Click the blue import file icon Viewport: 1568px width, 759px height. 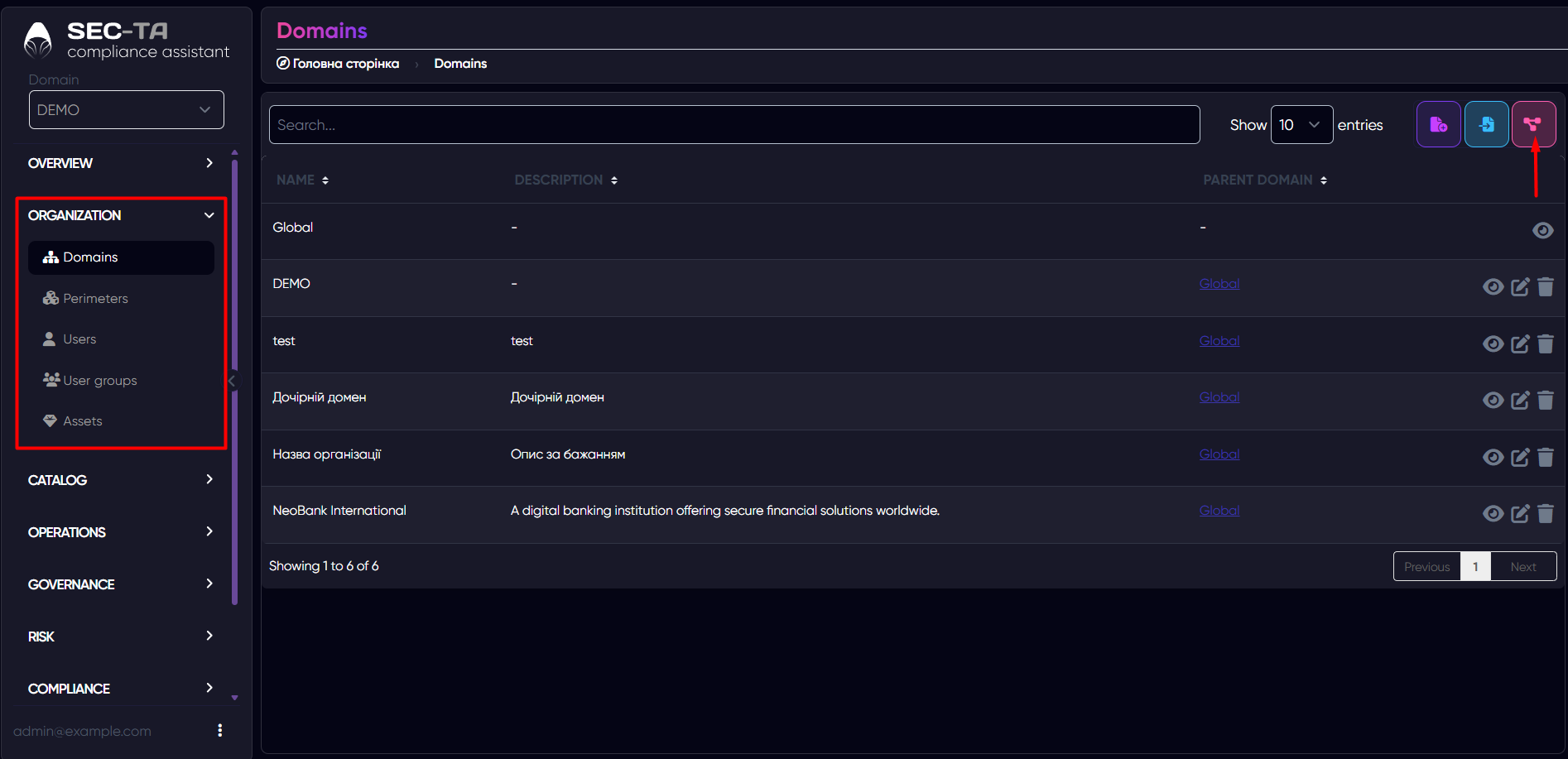tap(1486, 124)
